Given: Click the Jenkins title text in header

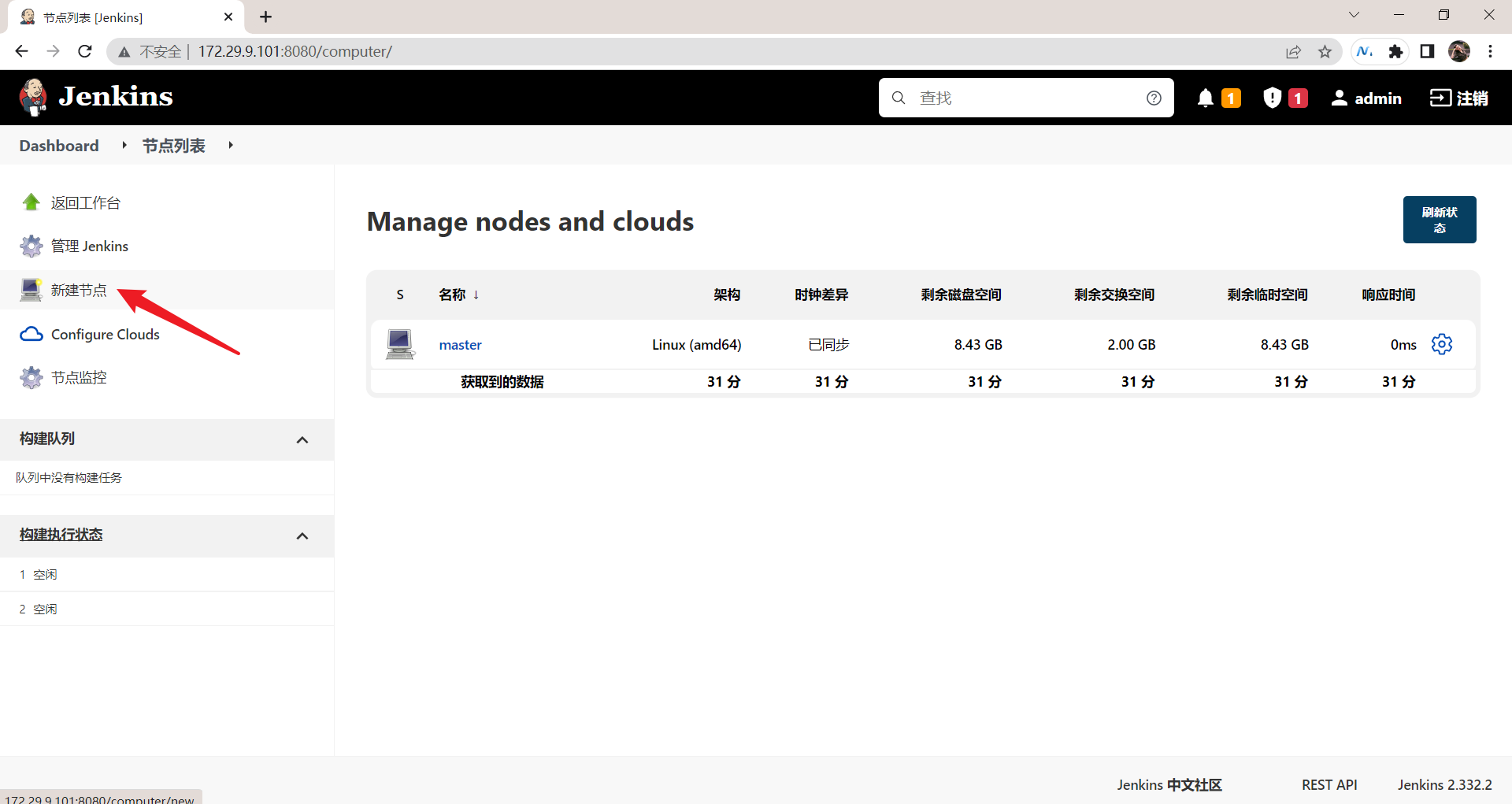Looking at the screenshot, I should 116,97.
